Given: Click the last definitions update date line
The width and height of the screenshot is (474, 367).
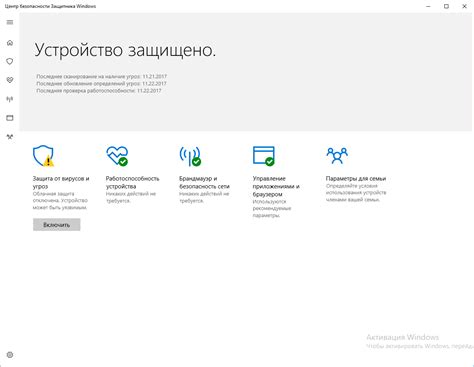Looking at the screenshot, I should point(101,83).
